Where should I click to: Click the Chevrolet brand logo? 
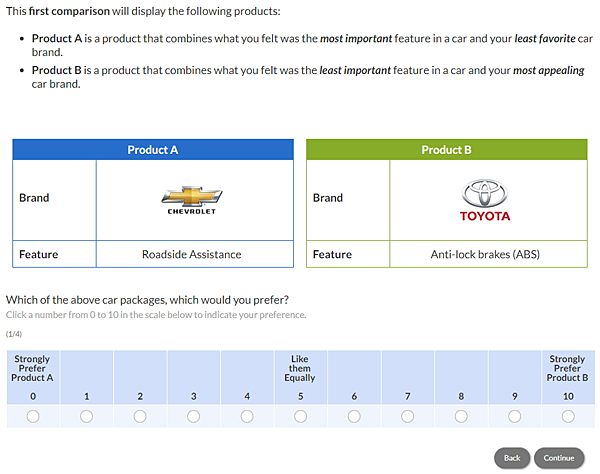(x=191, y=199)
